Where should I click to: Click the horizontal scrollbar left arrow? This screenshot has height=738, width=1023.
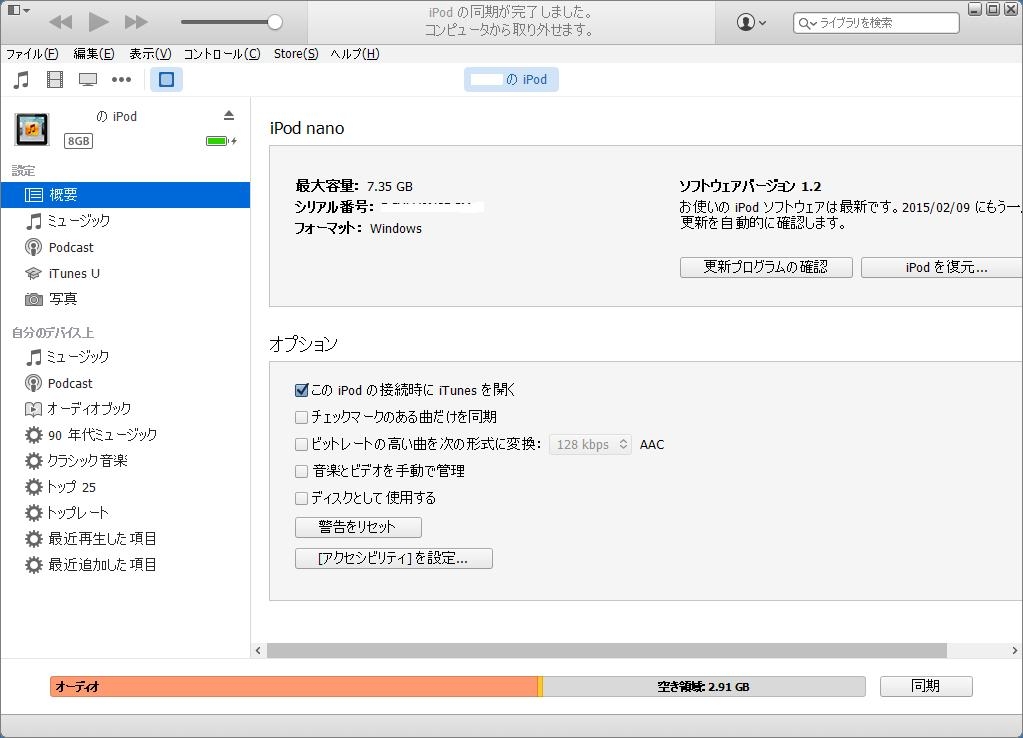pyautogui.click(x=258, y=650)
